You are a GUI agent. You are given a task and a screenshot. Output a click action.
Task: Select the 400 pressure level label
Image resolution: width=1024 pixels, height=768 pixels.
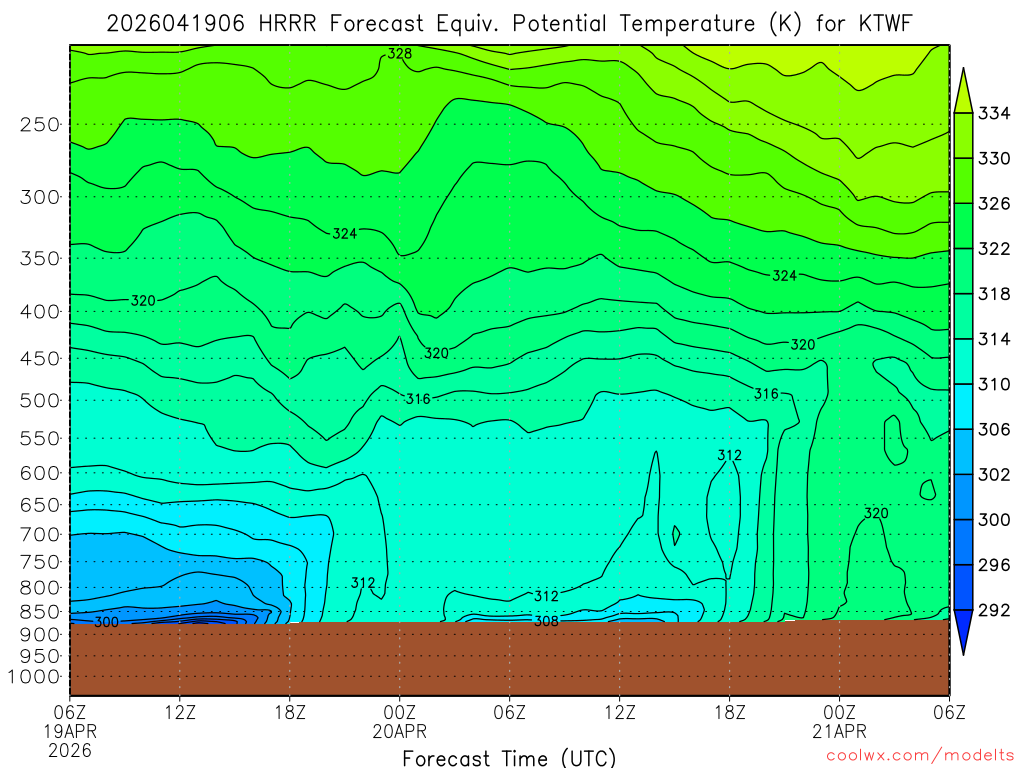pyautogui.click(x=40, y=312)
